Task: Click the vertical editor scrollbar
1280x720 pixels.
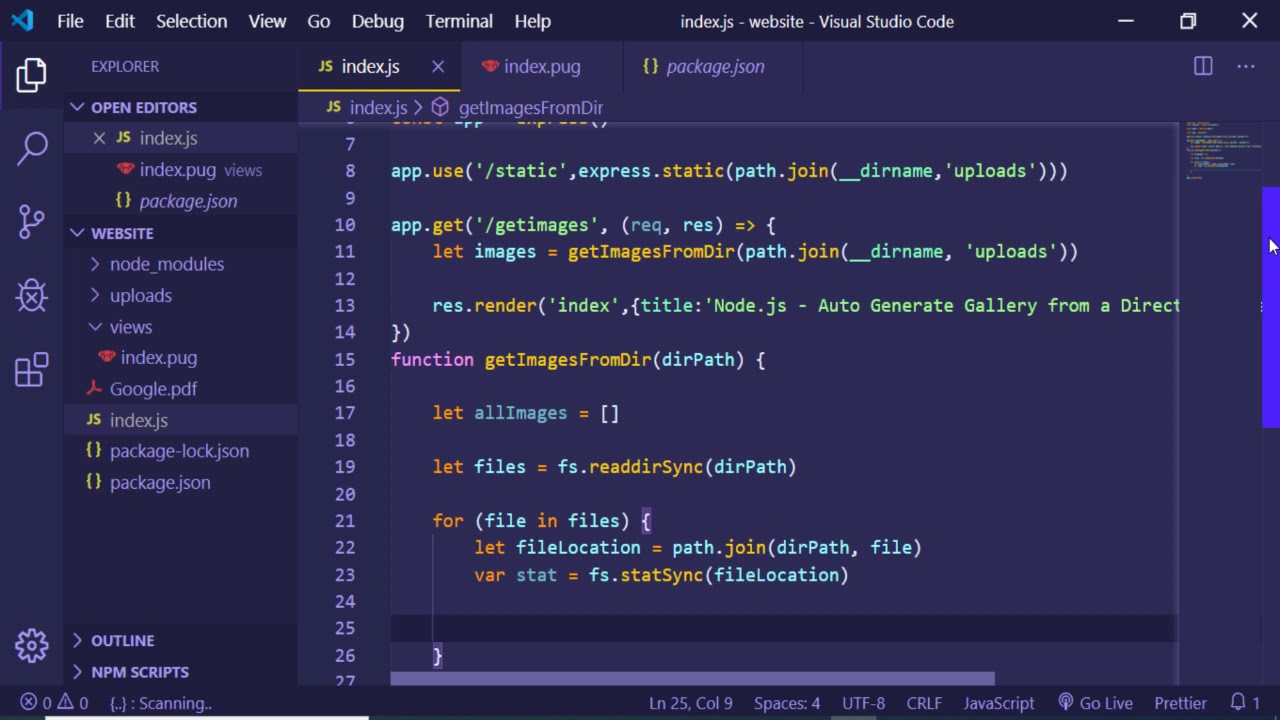Action: [1270, 307]
